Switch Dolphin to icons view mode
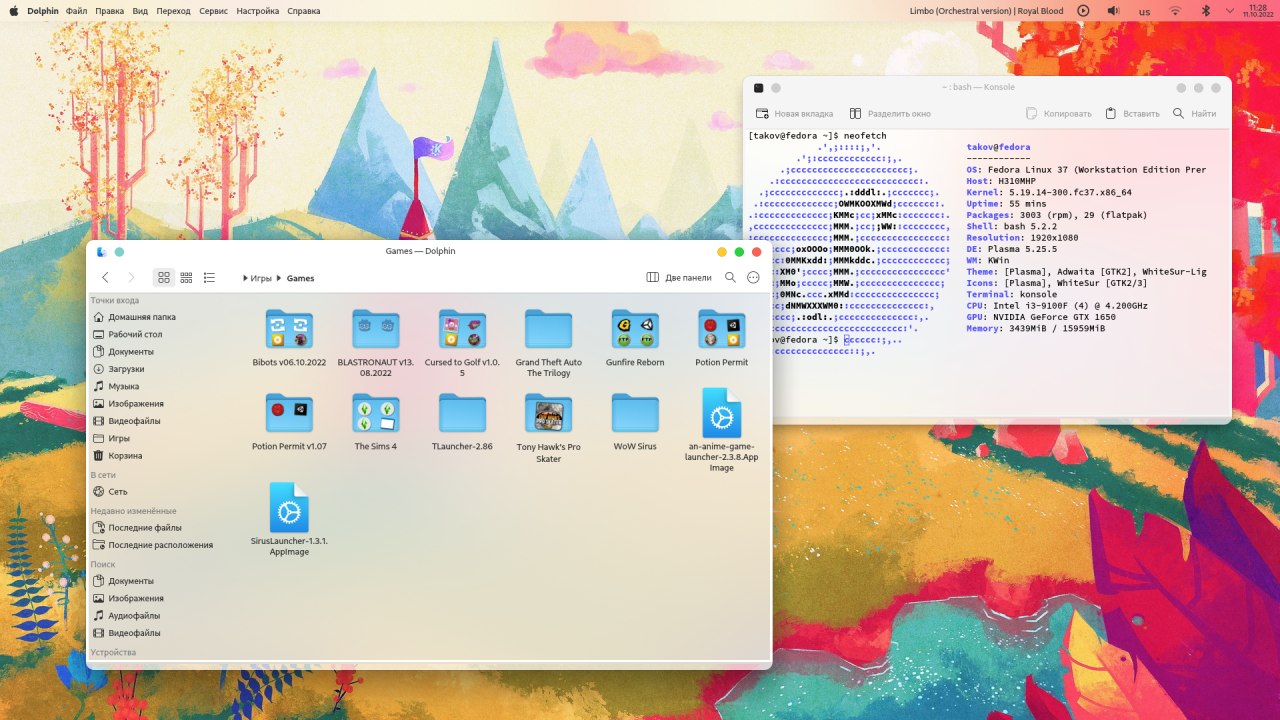The height and width of the screenshot is (720, 1280). [x=164, y=277]
